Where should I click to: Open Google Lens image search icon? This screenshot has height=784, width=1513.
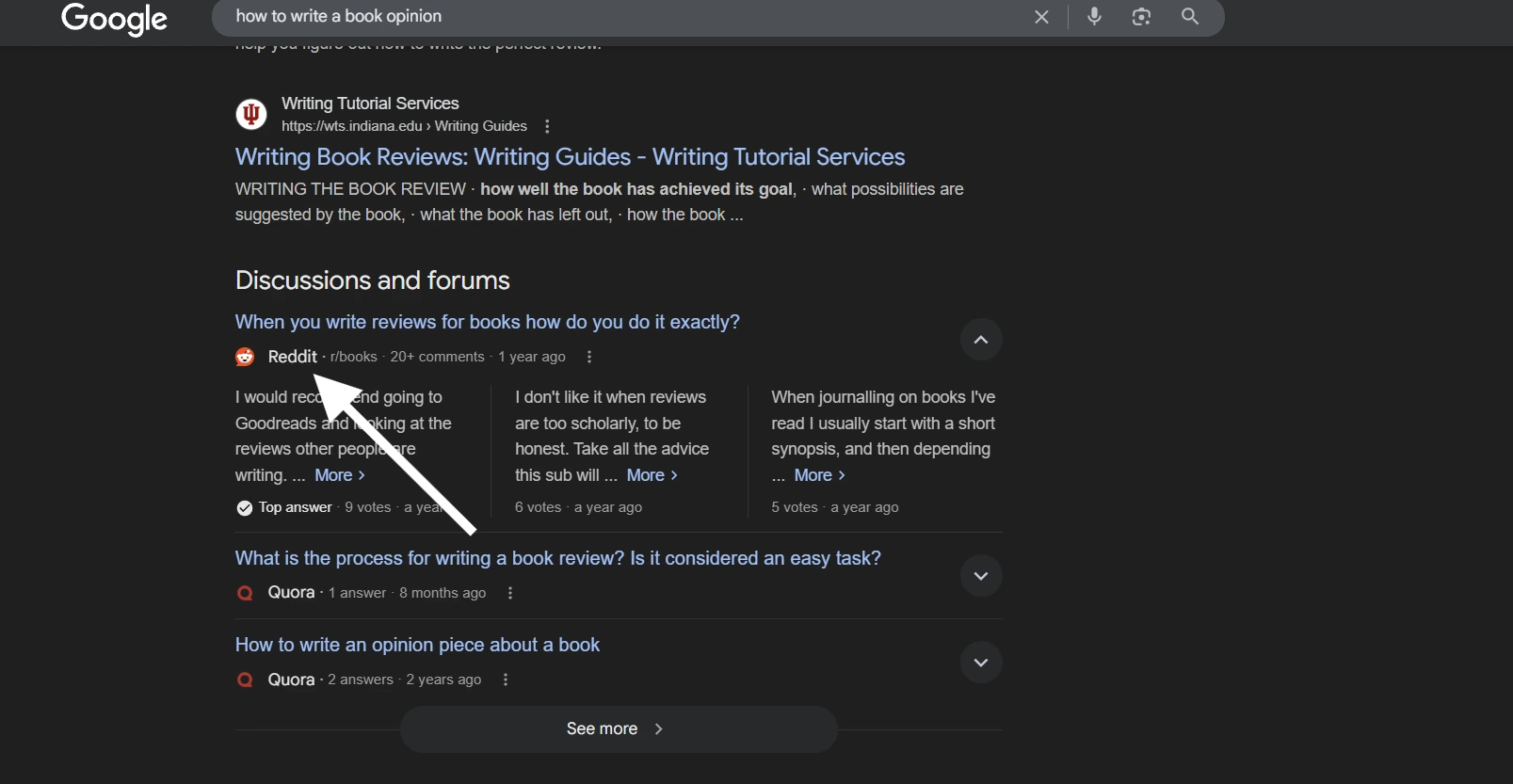pyautogui.click(x=1142, y=17)
